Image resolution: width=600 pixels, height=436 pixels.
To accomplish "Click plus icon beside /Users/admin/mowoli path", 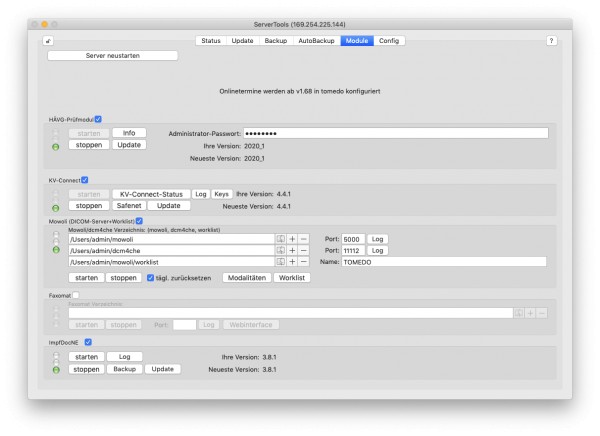I will 292,239.
